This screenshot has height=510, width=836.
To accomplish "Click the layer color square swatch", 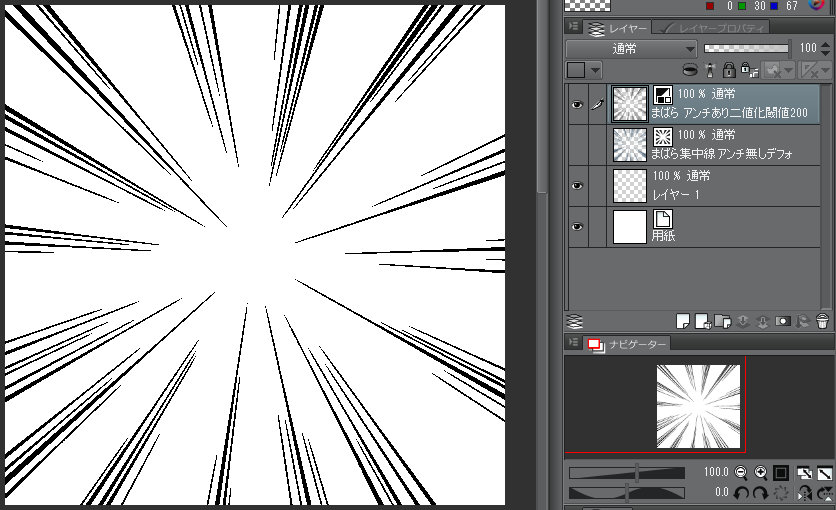I will [576, 70].
